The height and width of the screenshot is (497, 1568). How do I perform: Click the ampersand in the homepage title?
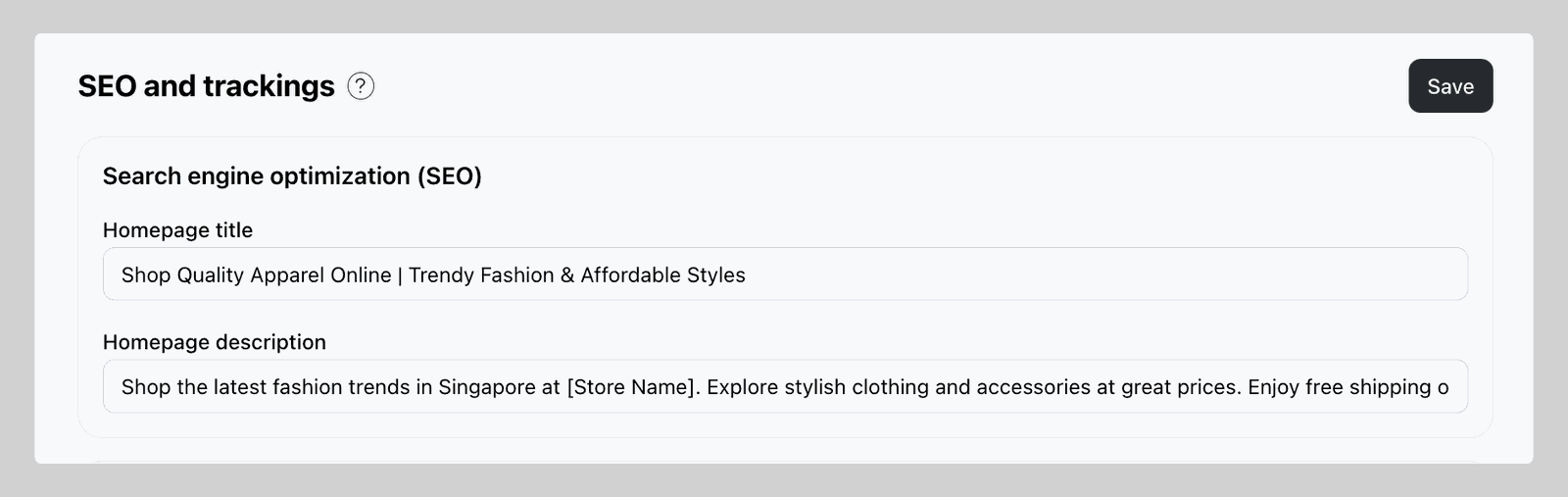pyautogui.click(x=567, y=275)
